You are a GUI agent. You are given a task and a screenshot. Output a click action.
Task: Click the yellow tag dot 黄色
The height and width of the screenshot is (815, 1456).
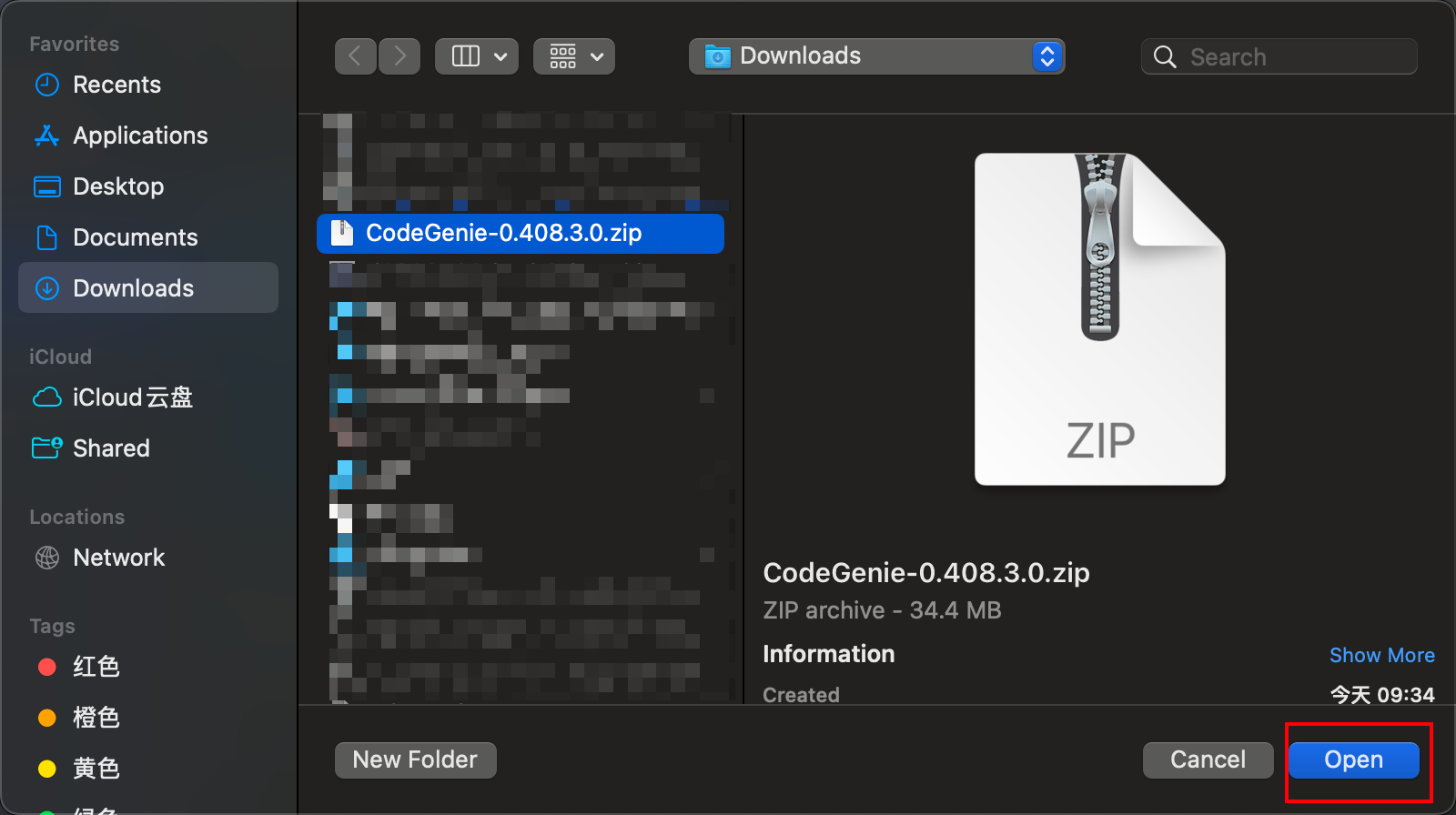[x=47, y=769]
